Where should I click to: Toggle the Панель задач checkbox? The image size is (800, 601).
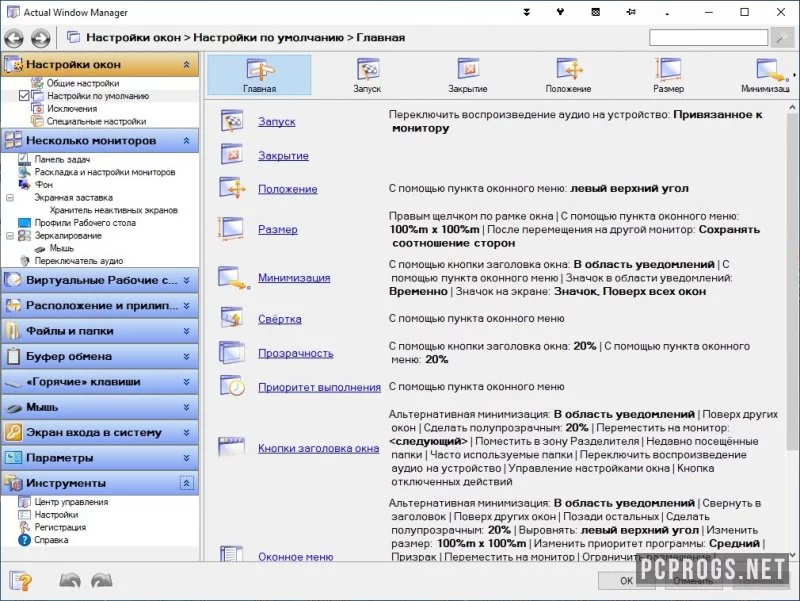pyautogui.click(x=24, y=159)
